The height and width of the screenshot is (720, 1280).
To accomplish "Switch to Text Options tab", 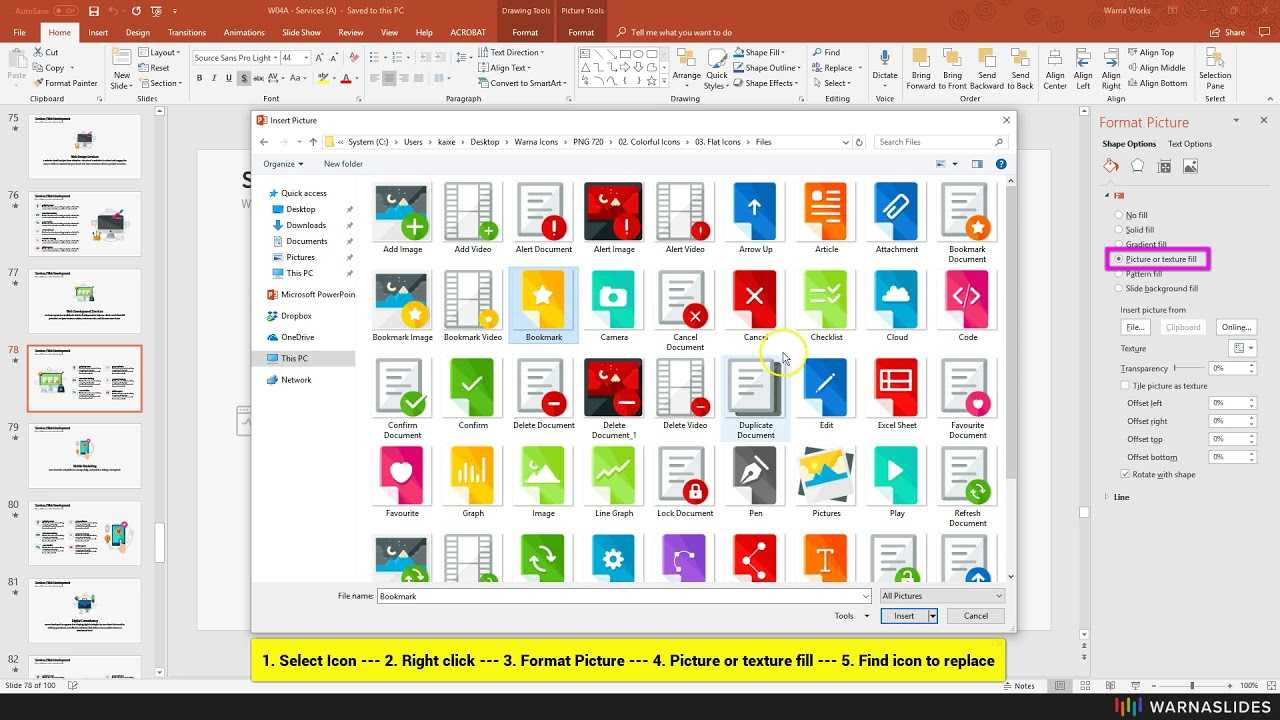I will tap(1189, 144).
